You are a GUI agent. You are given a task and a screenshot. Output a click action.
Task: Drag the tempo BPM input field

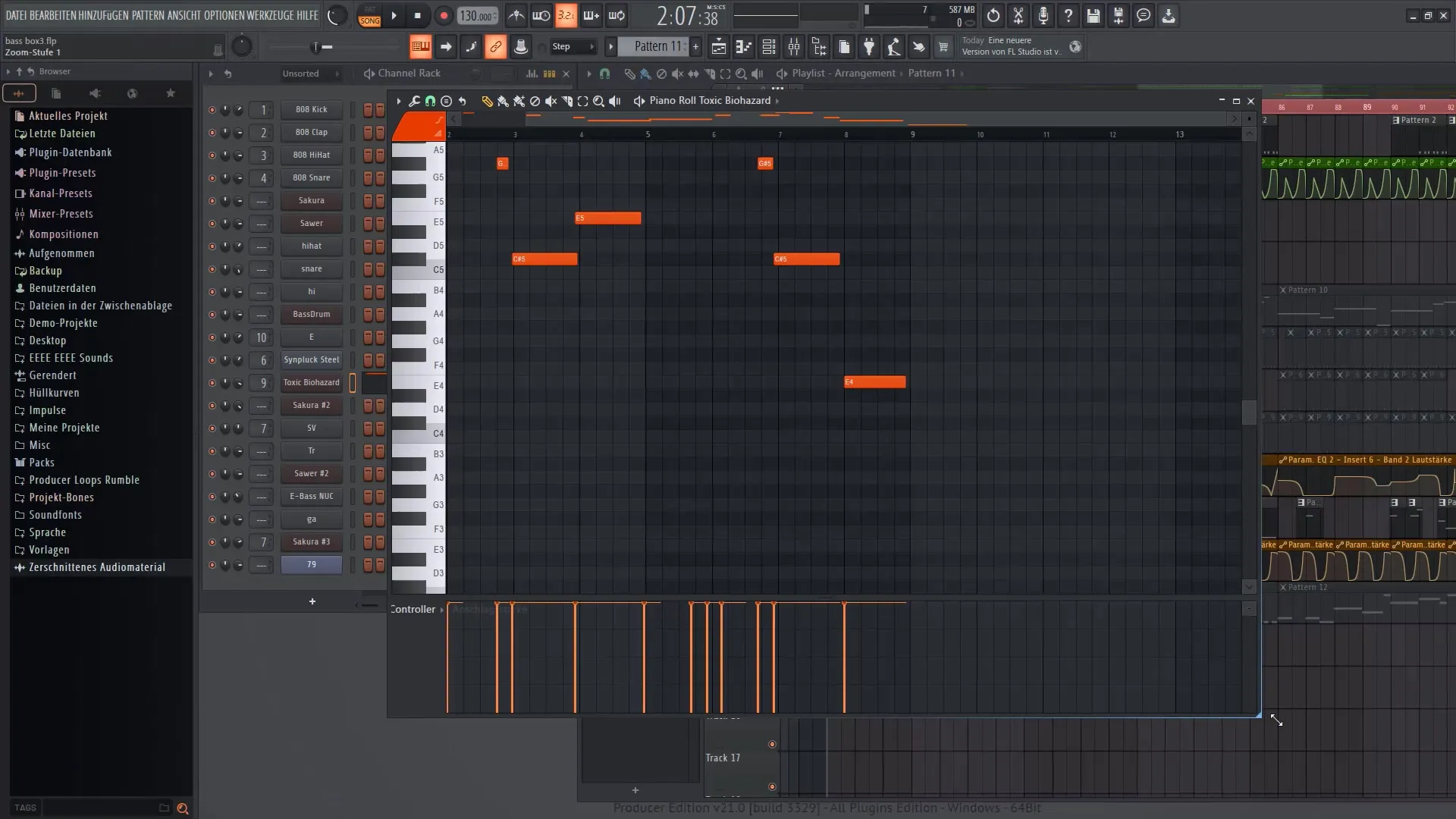pyautogui.click(x=477, y=14)
